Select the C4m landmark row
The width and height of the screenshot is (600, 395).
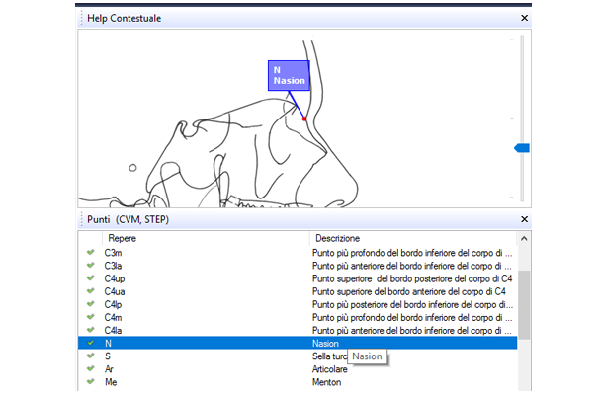click(297, 318)
